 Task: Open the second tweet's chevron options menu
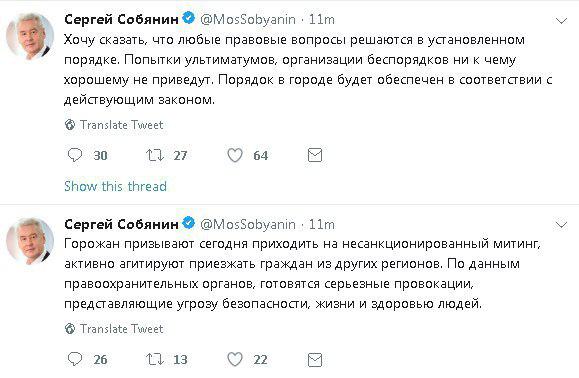click(x=561, y=224)
